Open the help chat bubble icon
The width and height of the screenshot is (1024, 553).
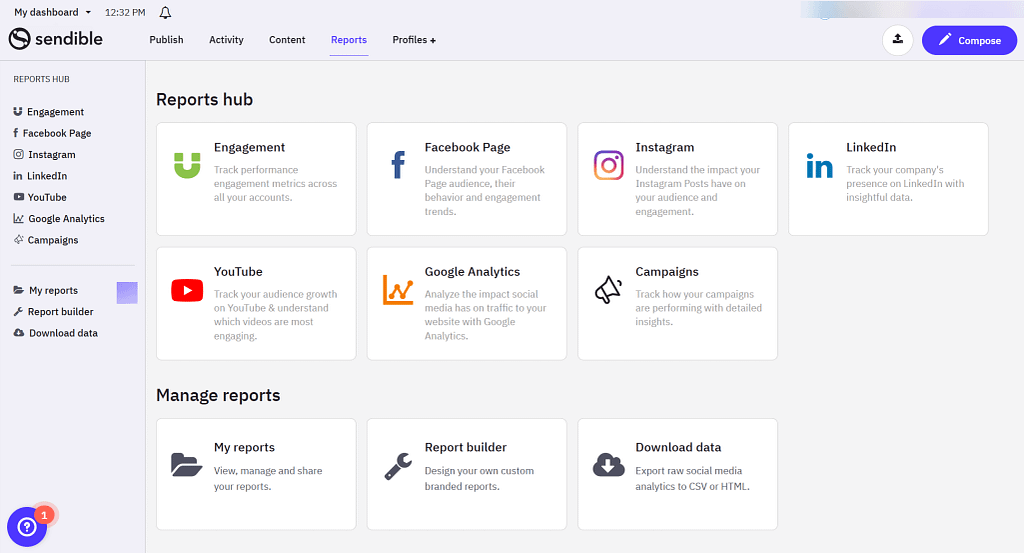click(27, 526)
